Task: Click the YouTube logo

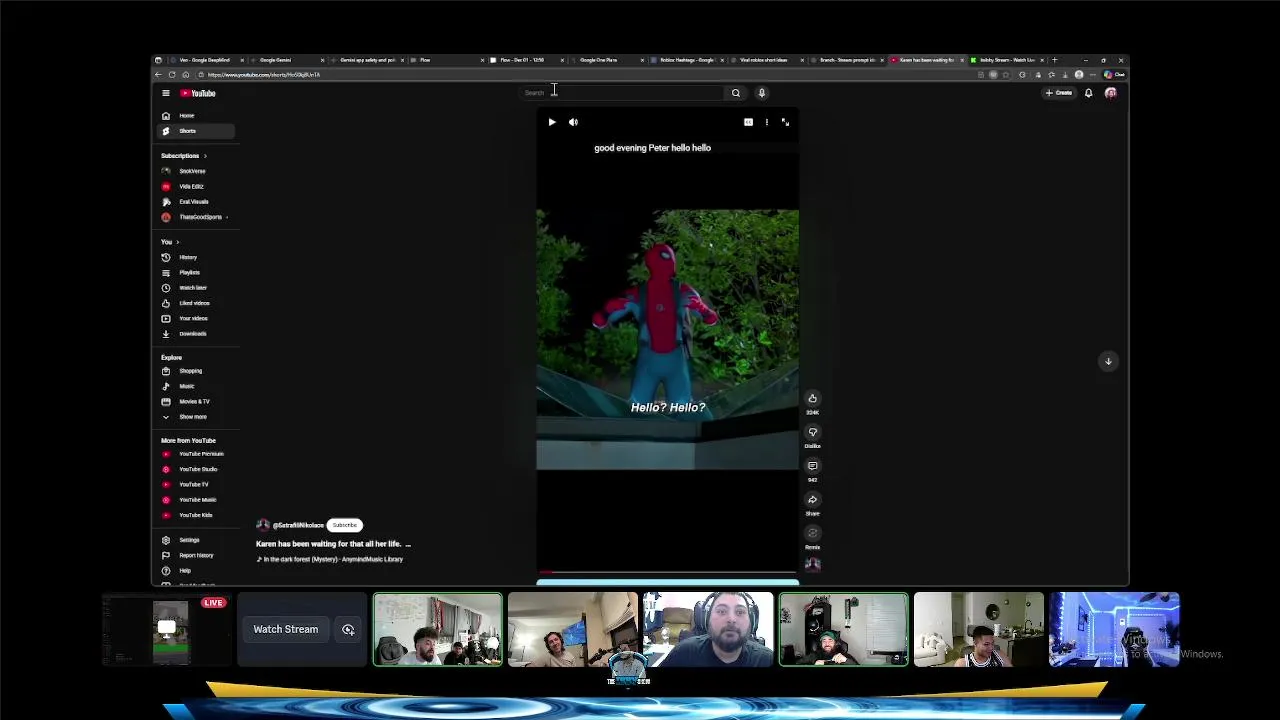Action: (x=198, y=93)
